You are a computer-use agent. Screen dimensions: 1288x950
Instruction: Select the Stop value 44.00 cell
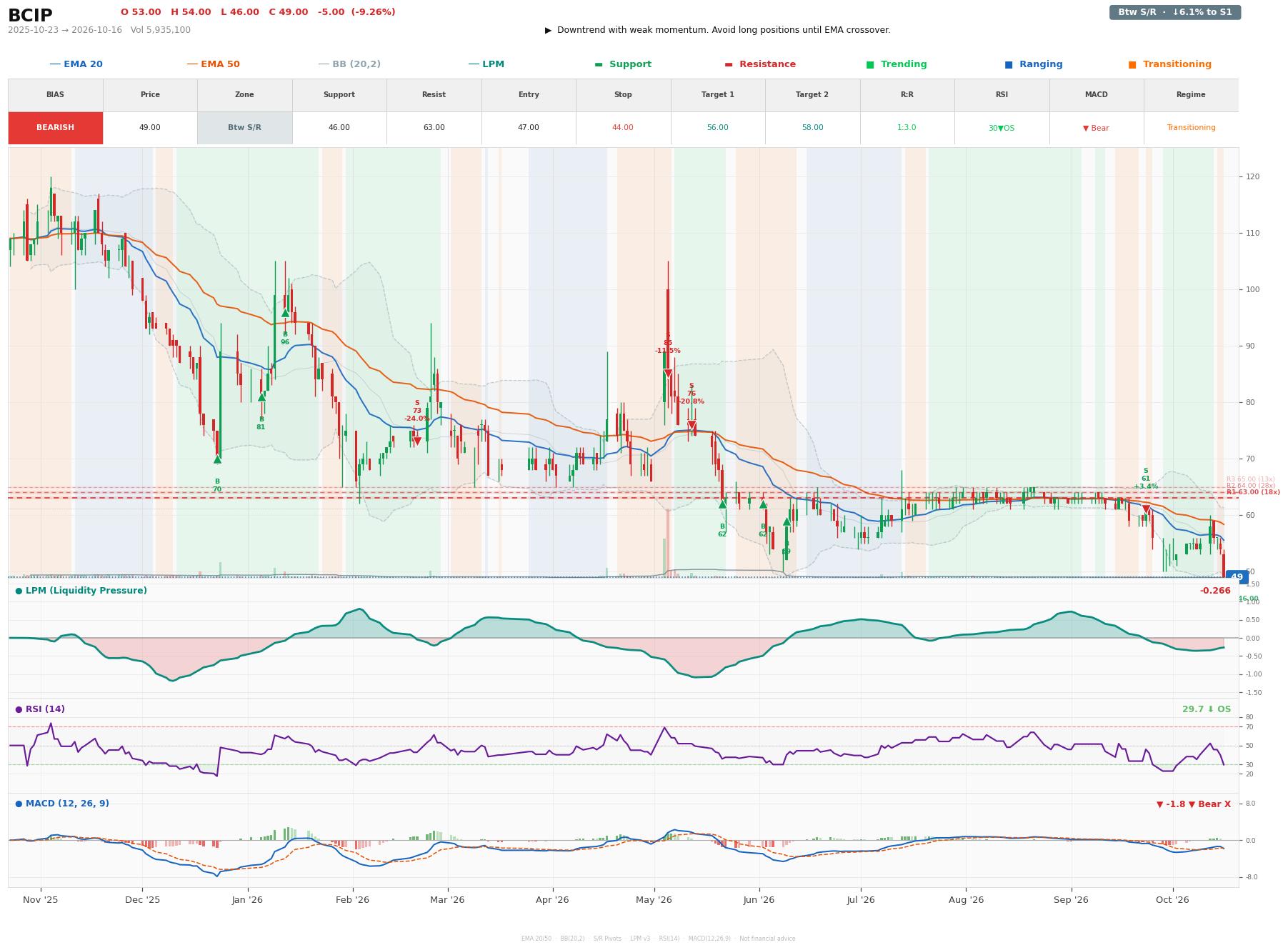pyautogui.click(x=623, y=128)
